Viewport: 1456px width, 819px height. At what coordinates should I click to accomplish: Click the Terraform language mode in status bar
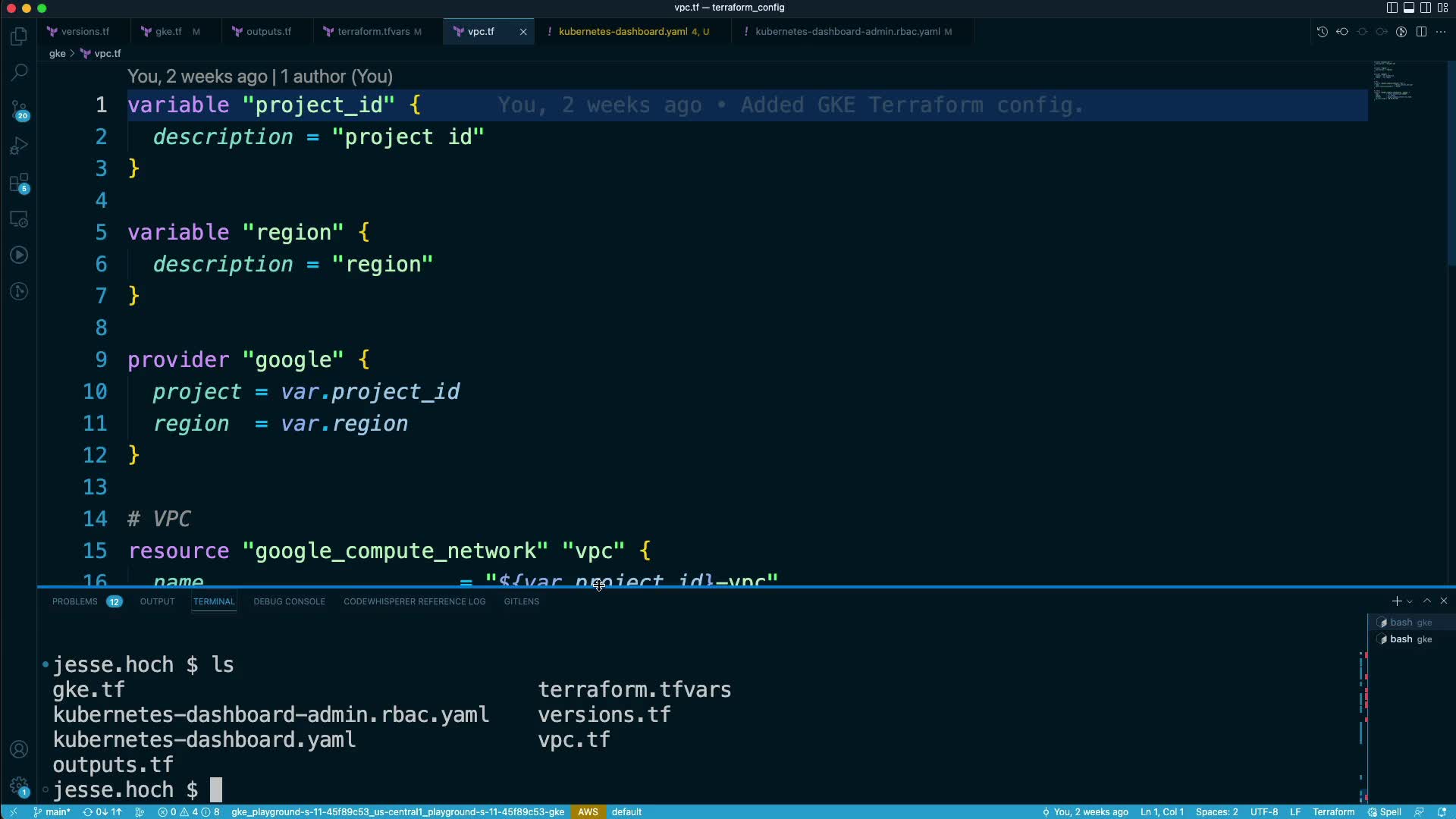[1333, 811]
